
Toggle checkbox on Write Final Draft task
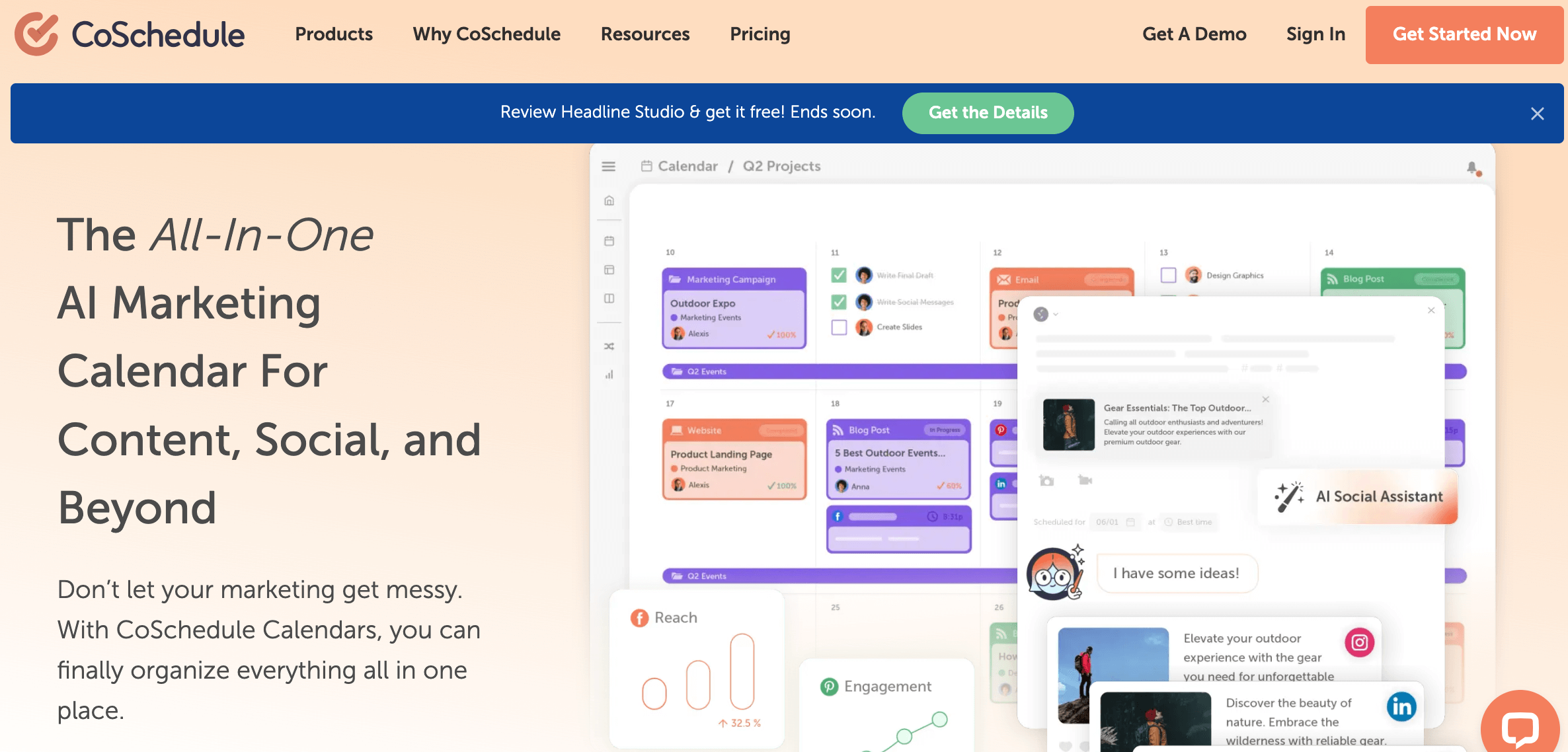click(838, 275)
